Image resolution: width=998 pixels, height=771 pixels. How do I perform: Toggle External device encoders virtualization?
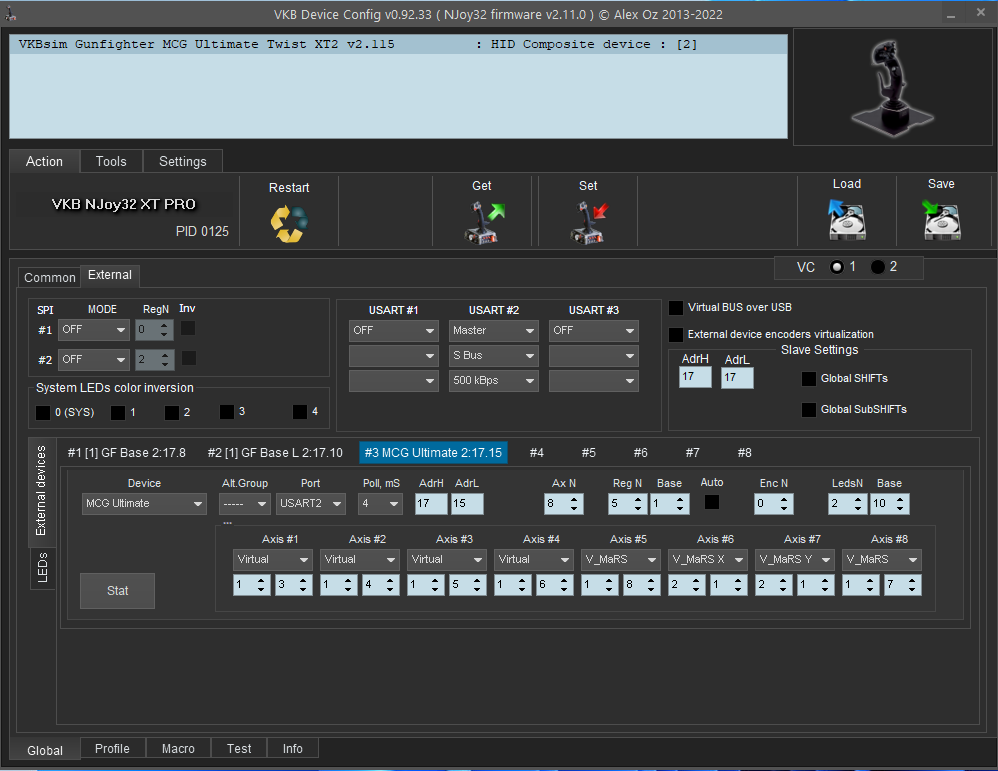point(676,334)
